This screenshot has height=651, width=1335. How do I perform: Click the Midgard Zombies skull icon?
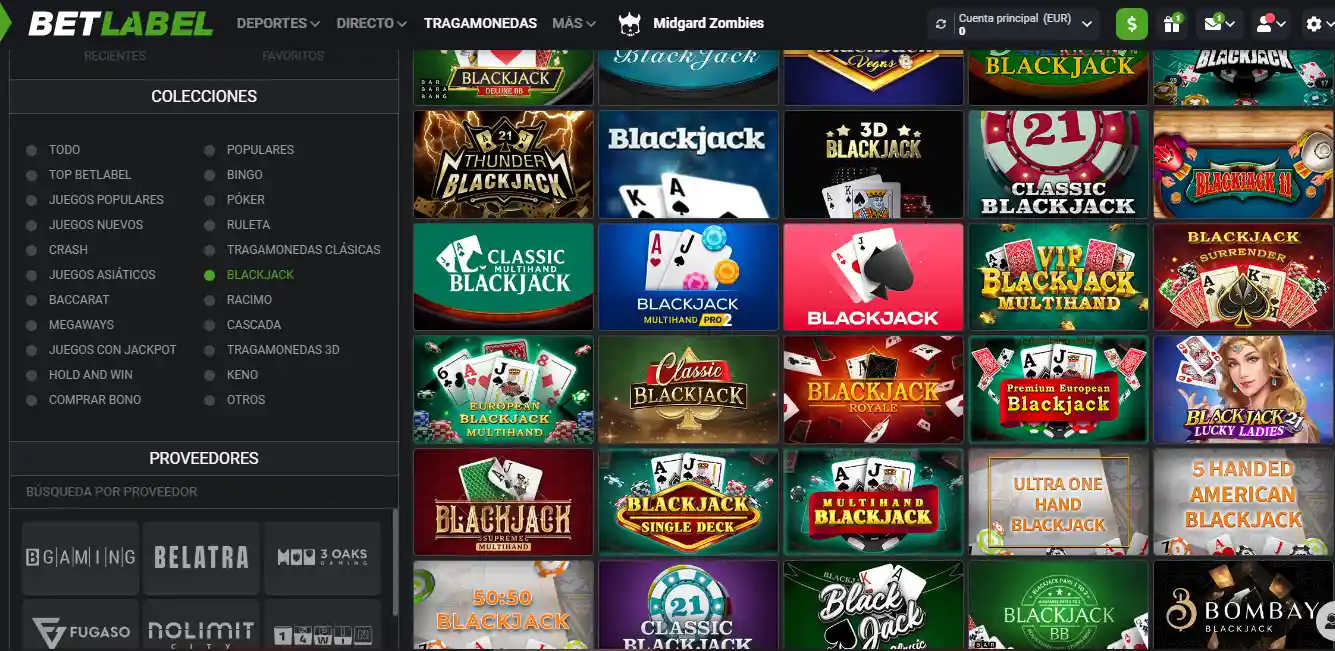click(x=628, y=22)
